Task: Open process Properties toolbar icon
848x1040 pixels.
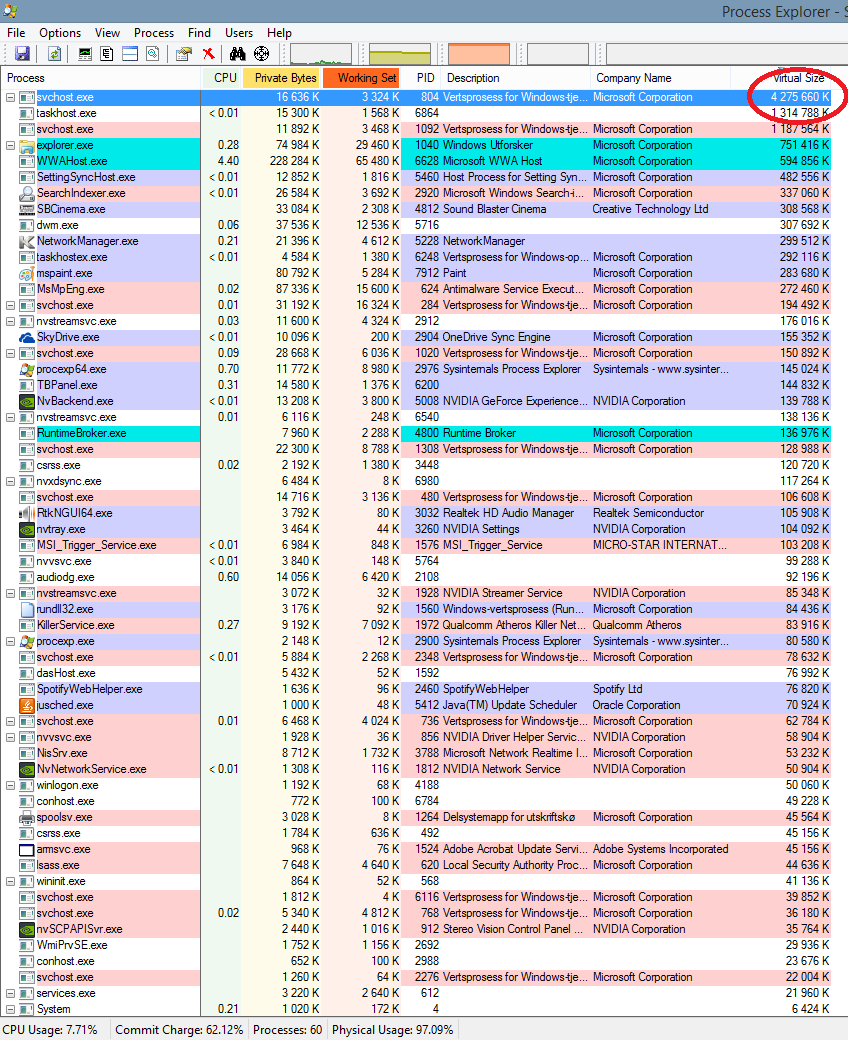Action: 184,54
